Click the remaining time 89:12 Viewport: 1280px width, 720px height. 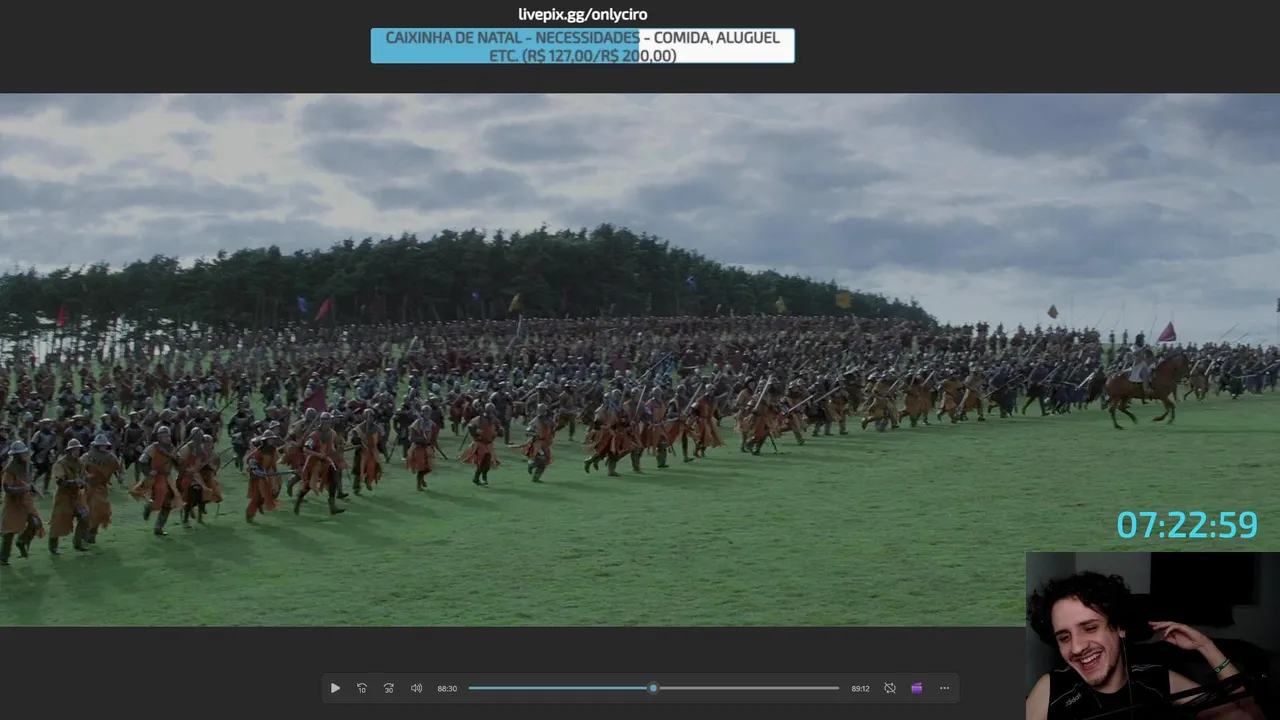[860, 688]
